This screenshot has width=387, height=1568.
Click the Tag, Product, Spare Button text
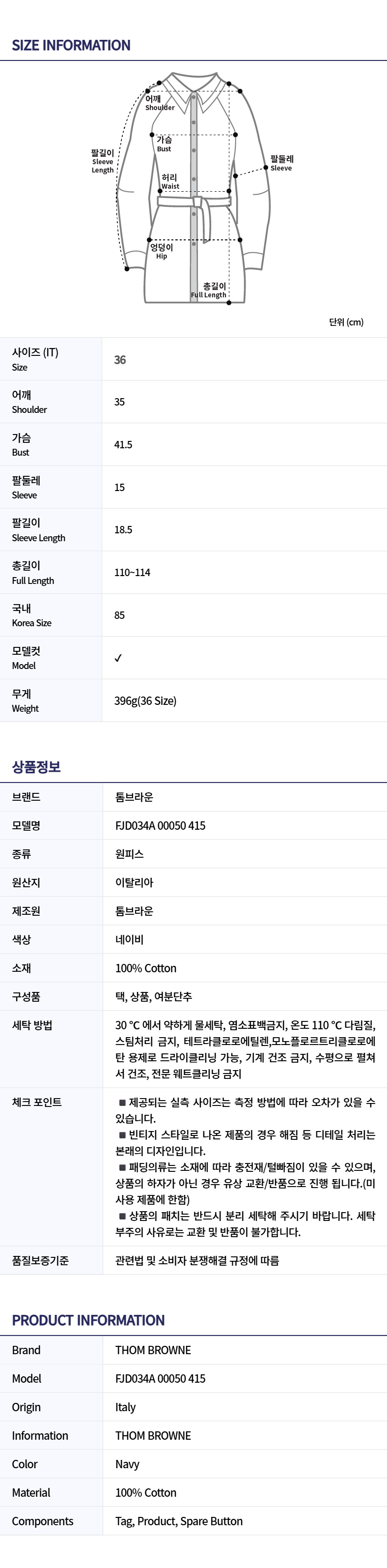coord(179,1521)
